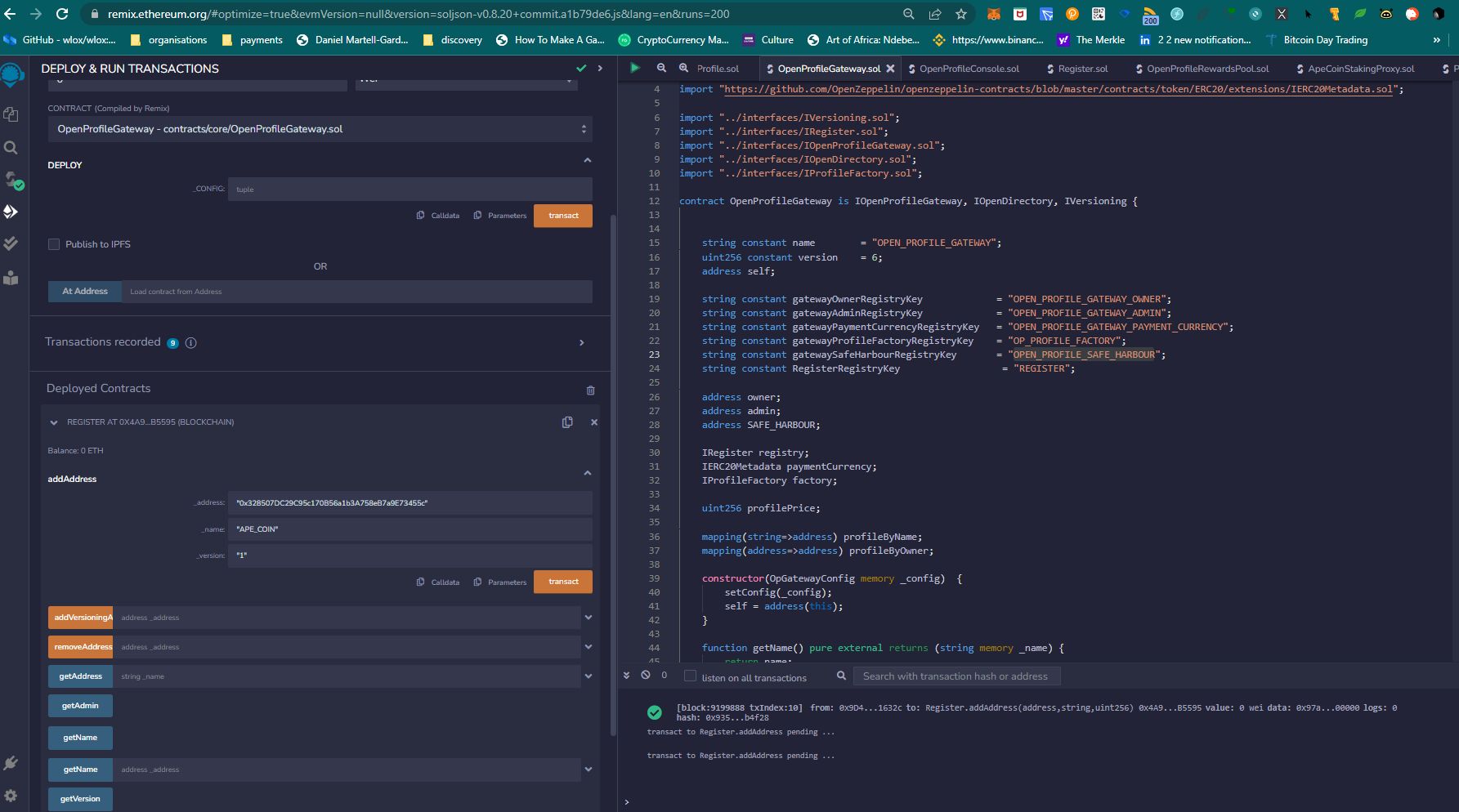
Task: Expand the getAddress function inputs
Action: (x=588, y=676)
